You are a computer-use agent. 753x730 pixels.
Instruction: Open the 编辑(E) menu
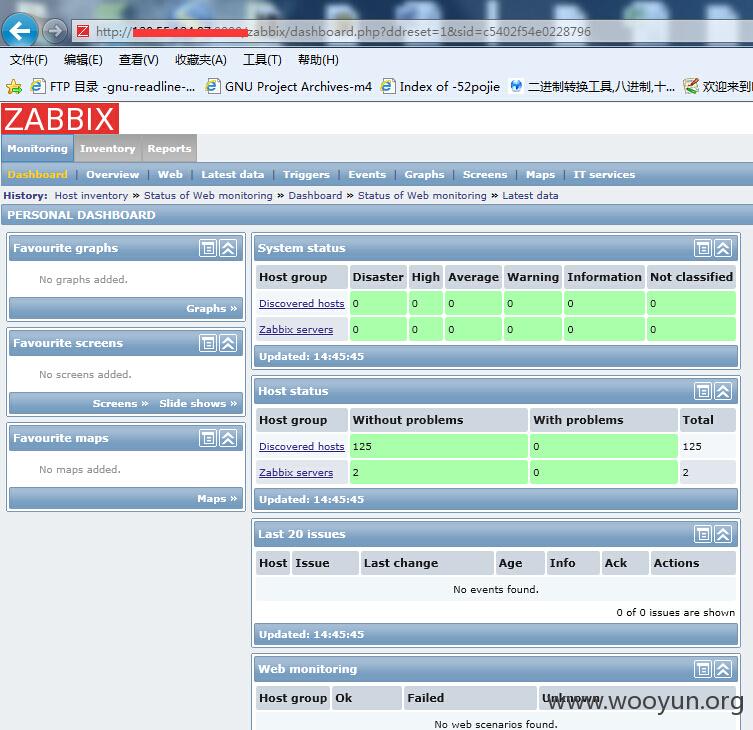point(83,60)
